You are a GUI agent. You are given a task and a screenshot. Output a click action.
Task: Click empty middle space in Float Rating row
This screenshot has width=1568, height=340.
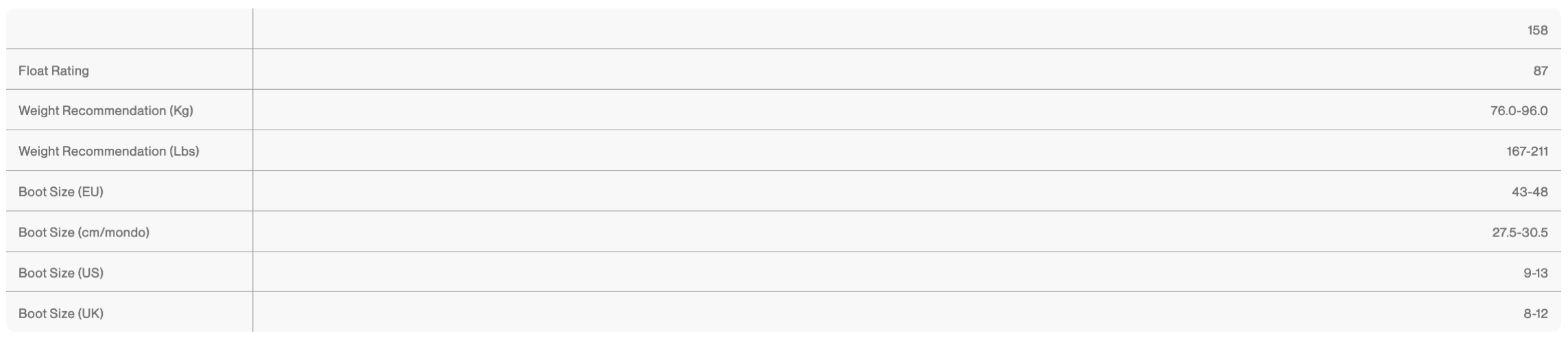822,71
